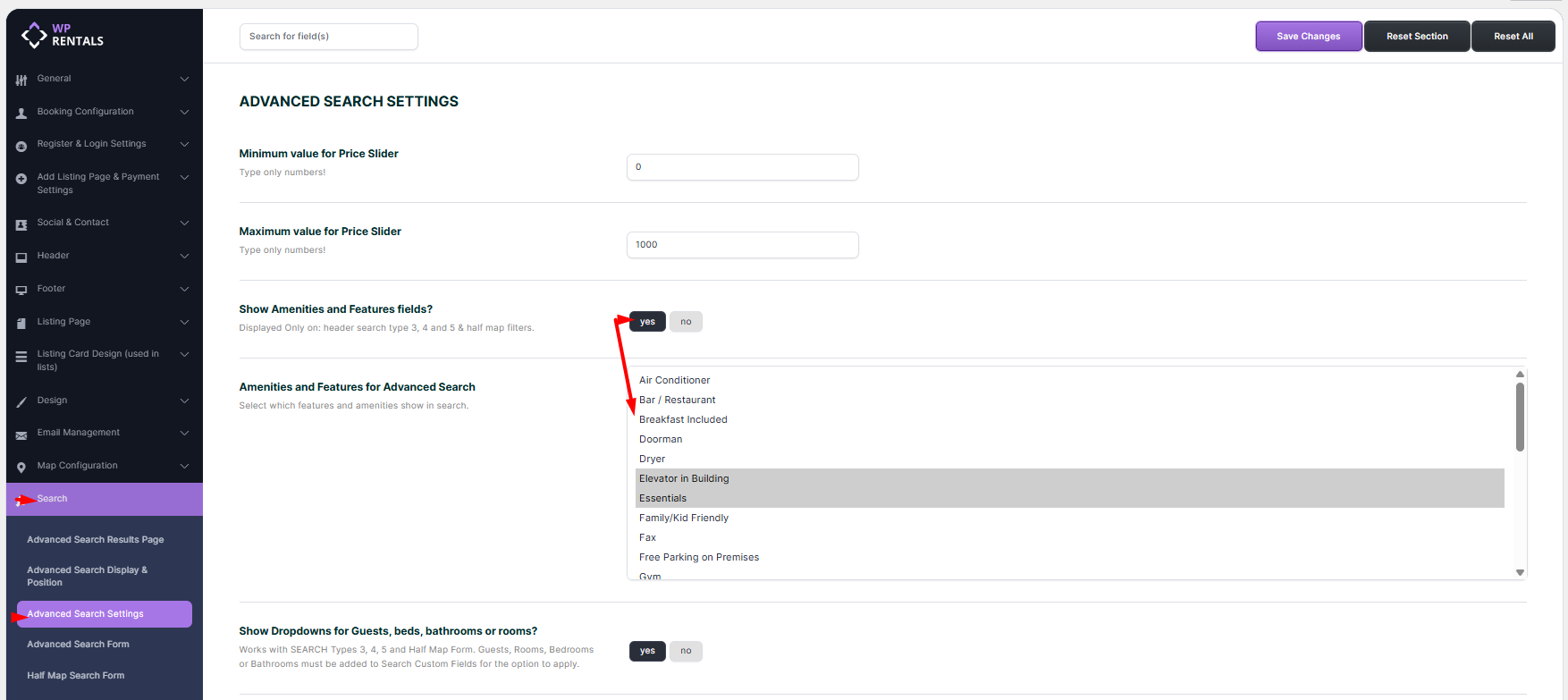Set Show Amenities and Features to no
The width and height of the screenshot is (1568, 700).
click(686, 322)
